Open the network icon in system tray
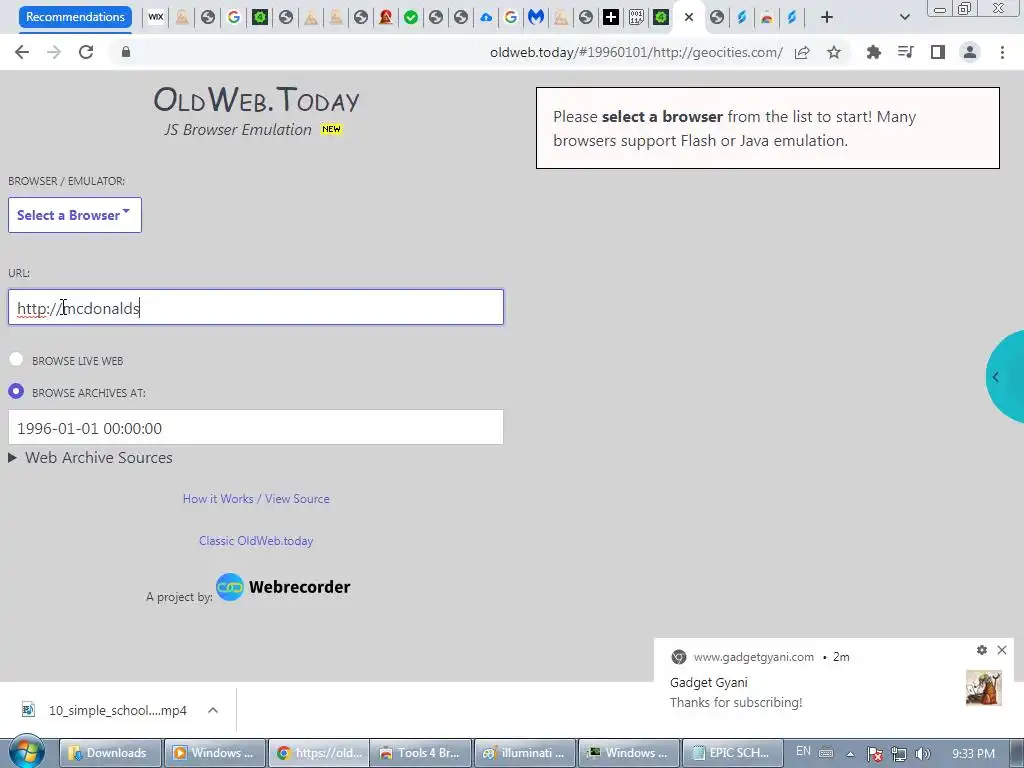Image resolution: width=1024 pixels, height=768 pixels. (899, 754)
